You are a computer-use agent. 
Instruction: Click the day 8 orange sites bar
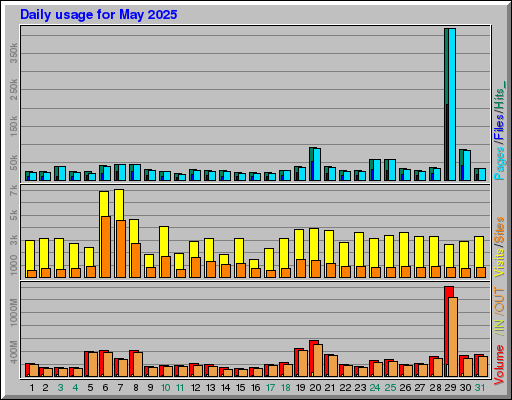click(x=136, y=260)
